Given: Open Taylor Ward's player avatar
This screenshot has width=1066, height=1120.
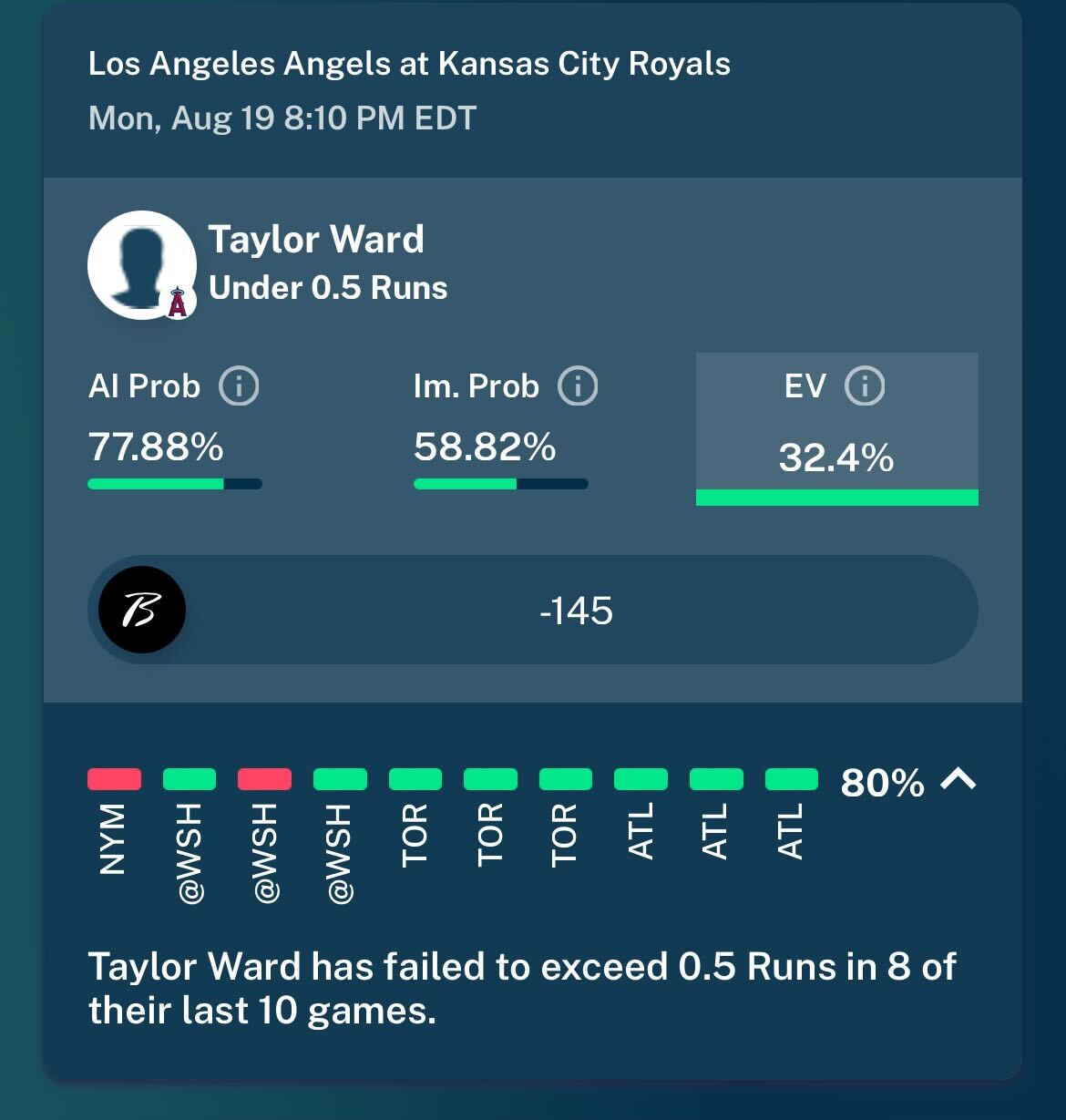Looking at the screenshot, I should coord(142,265).
